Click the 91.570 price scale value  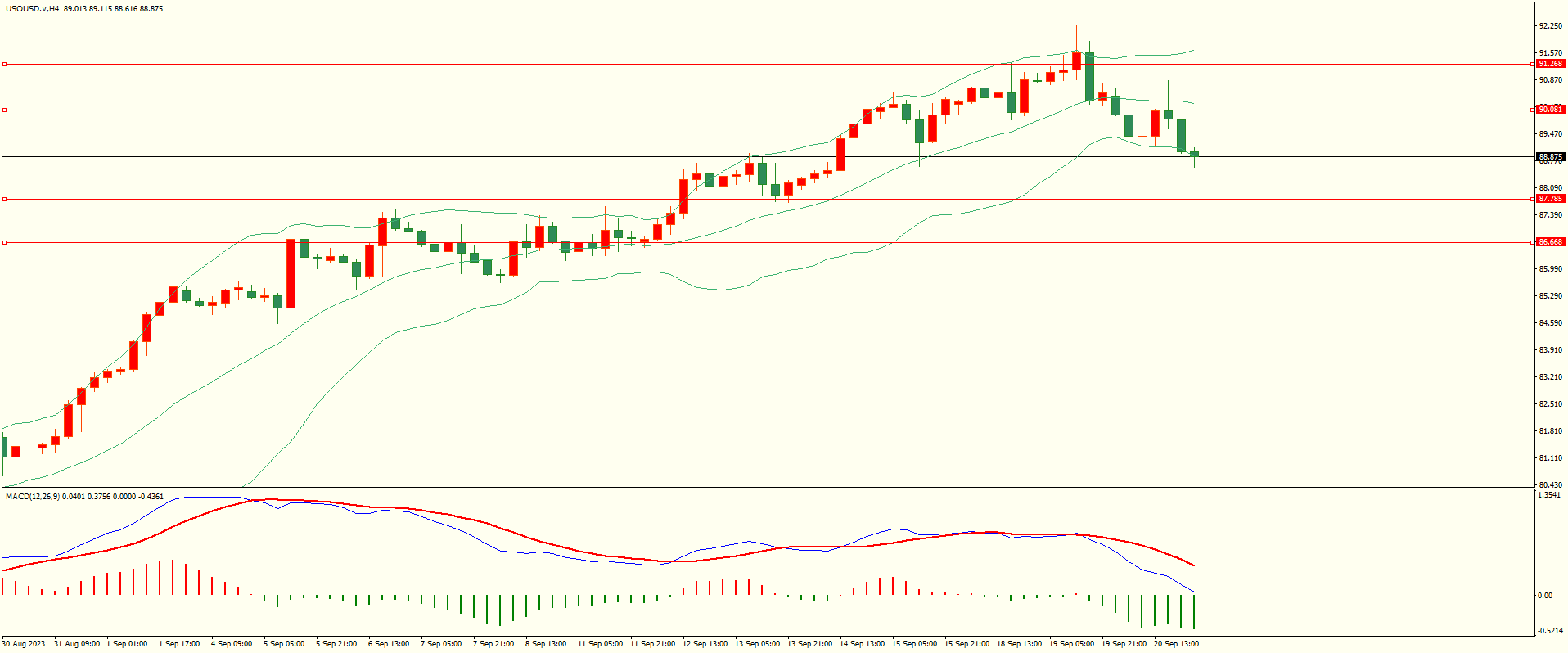click(x=1550, y=53)
